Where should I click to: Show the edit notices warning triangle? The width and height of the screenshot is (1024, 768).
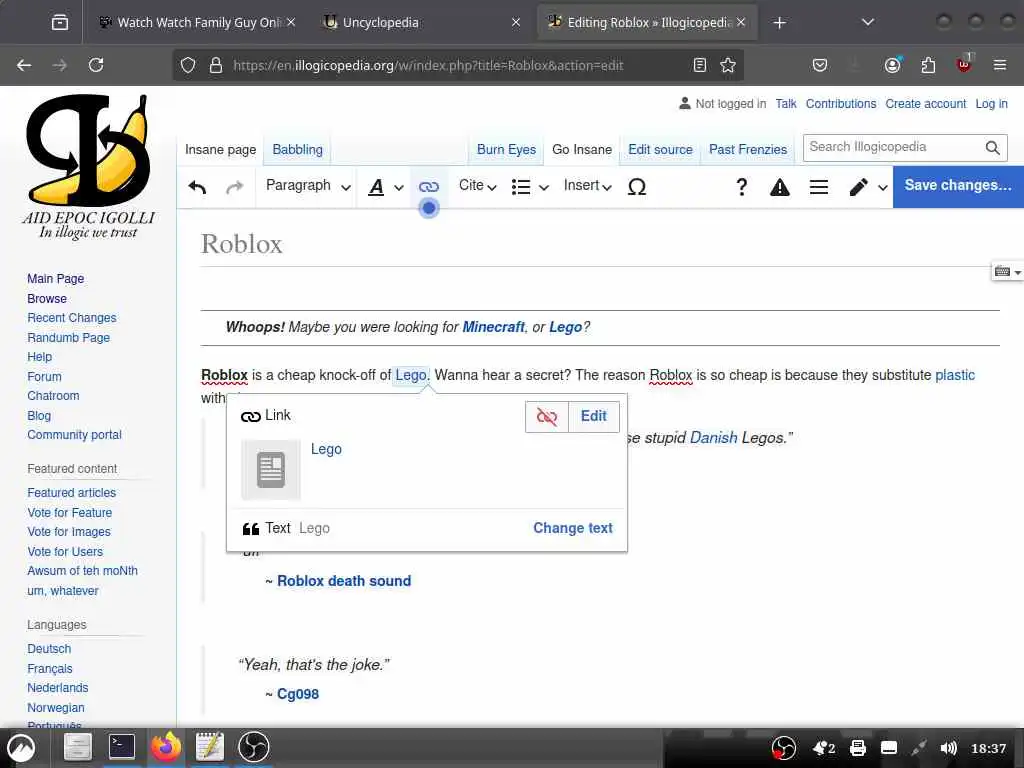pyautogui.click(x=780, y=187)
